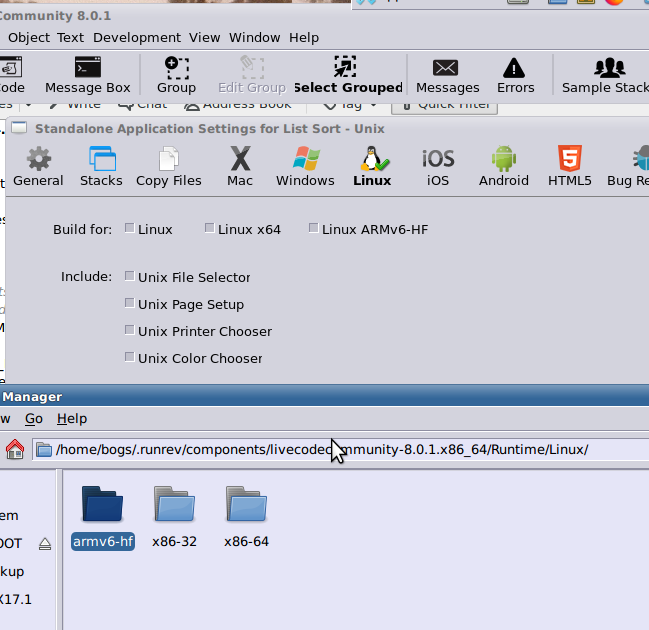Click the eject icon in sidebar
Image resolution: width=649 pixels, height=630 pixels.
tap(45, 544)
